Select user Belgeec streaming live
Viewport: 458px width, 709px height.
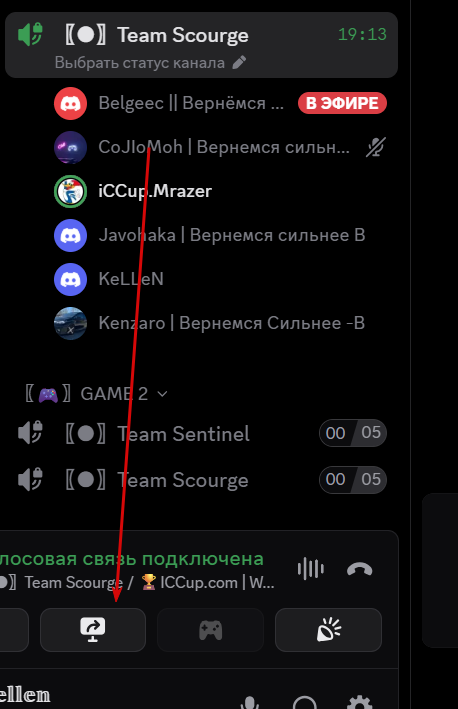[221, 103]
